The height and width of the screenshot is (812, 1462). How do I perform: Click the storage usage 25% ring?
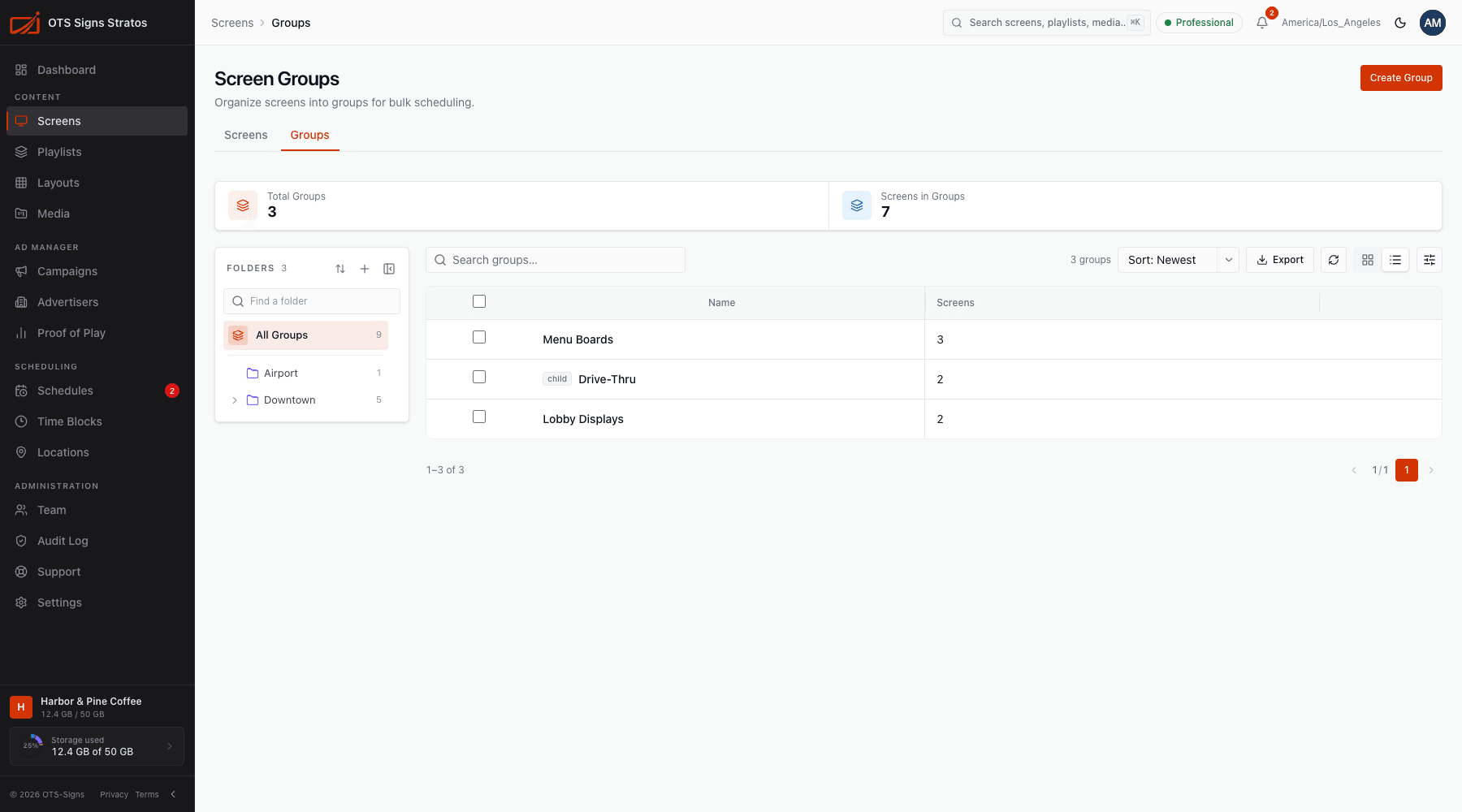[32, 746]
